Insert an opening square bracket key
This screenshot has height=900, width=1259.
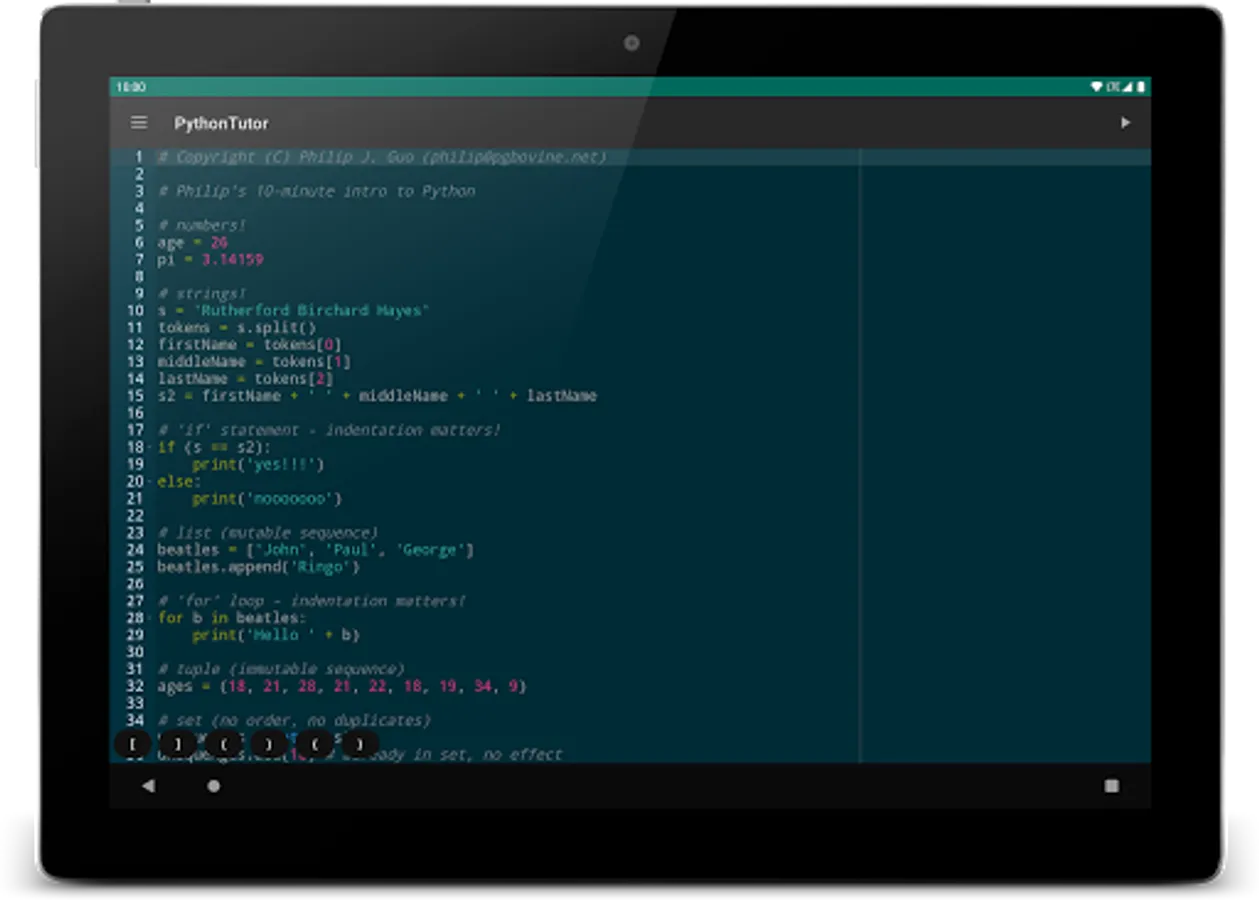click(133, 743)
